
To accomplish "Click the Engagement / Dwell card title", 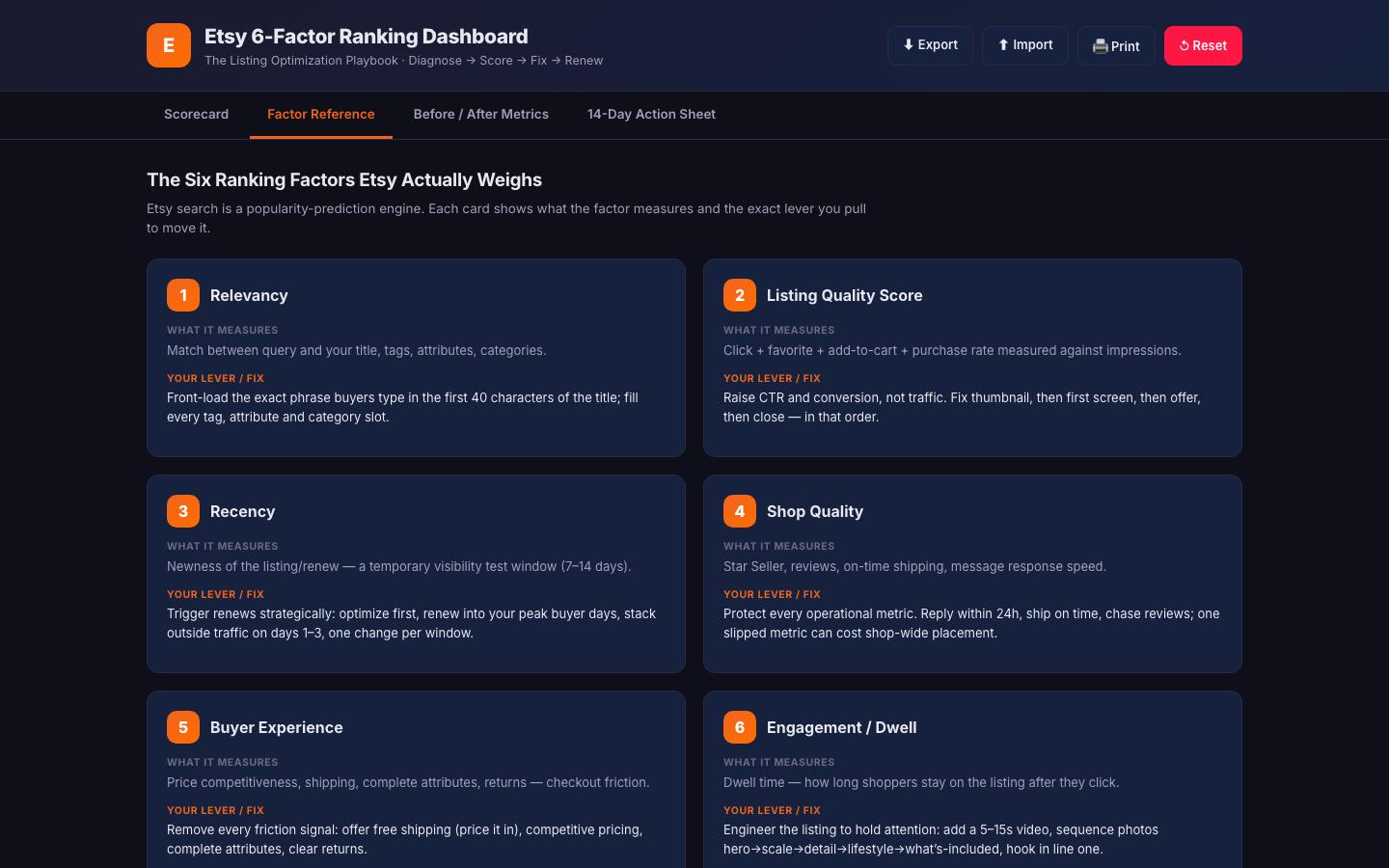I will [x=841, y=727].
